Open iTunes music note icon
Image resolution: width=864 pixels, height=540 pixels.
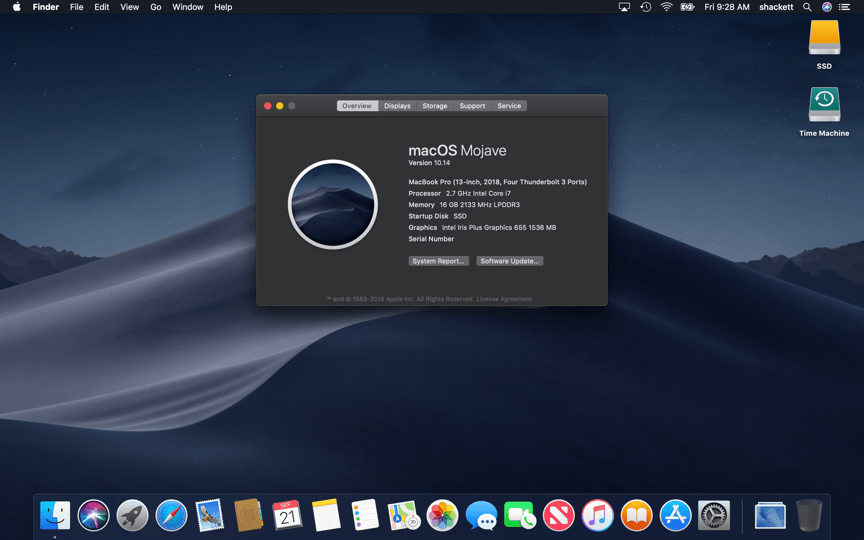(x=597, y=515)
